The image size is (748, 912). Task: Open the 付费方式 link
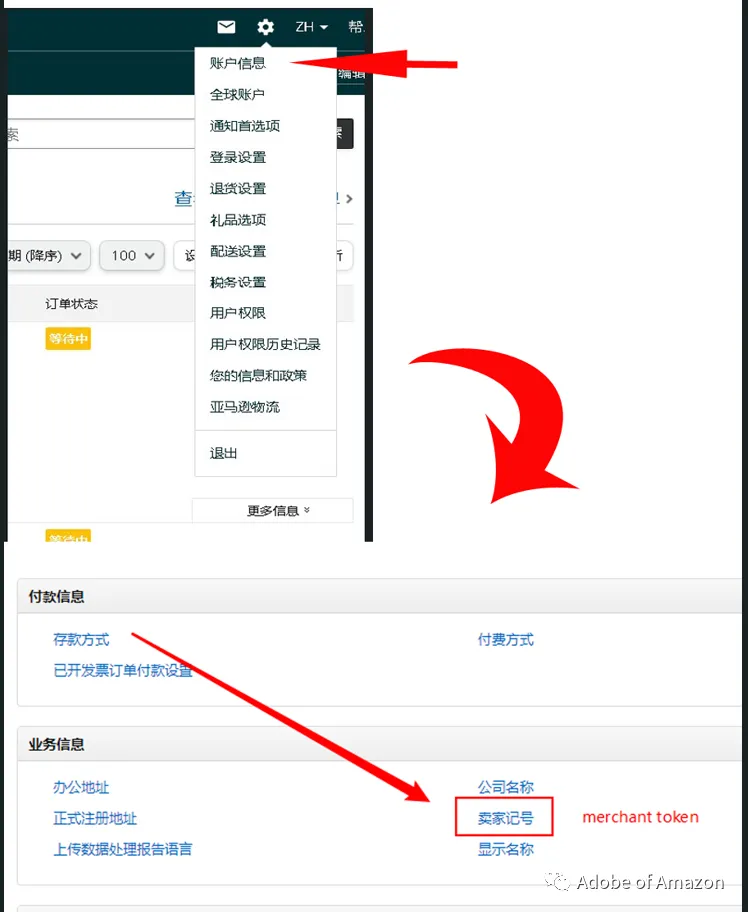coord(506,640)
